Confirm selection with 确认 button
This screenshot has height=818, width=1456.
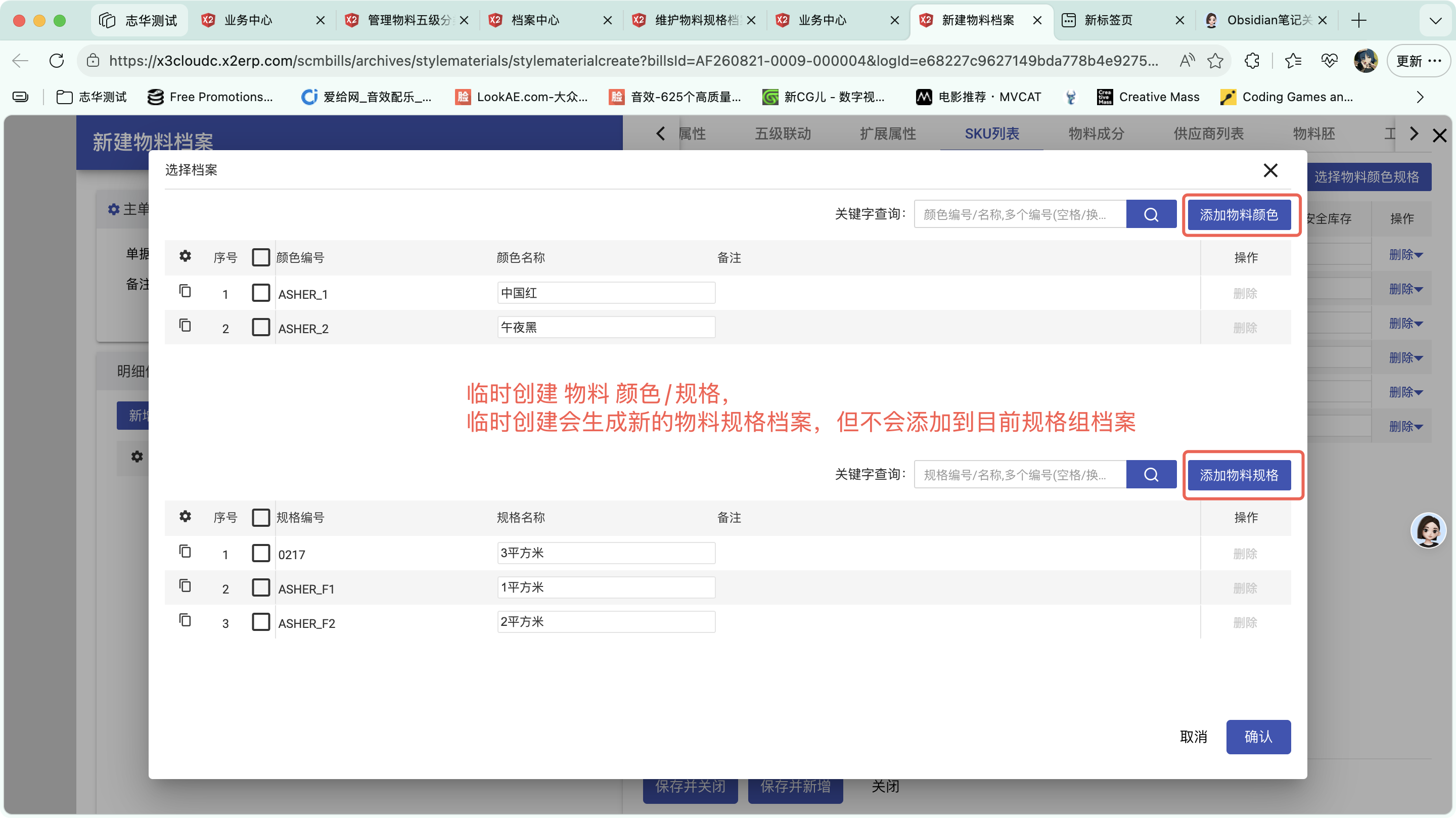(x=1258, y=737)
